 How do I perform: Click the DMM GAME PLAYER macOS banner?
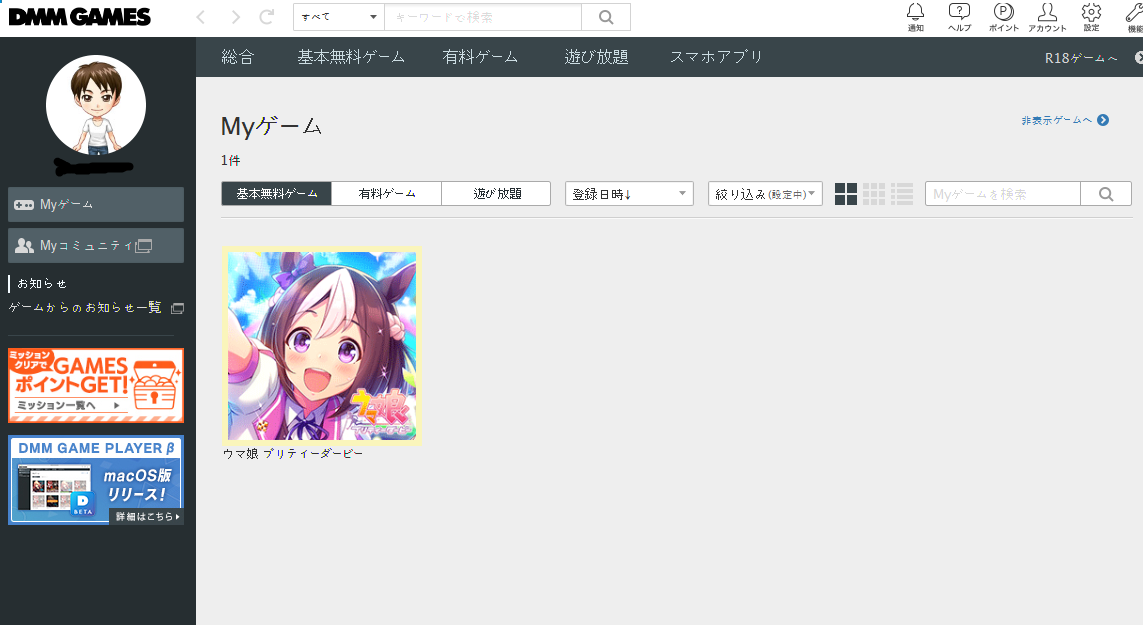[x=95, y=480]
